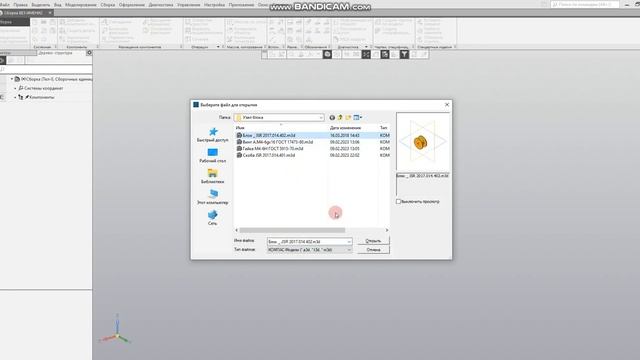This screenshot has height=360, width=640.
Task: Open the Управление menu
Action: (189, 5)
